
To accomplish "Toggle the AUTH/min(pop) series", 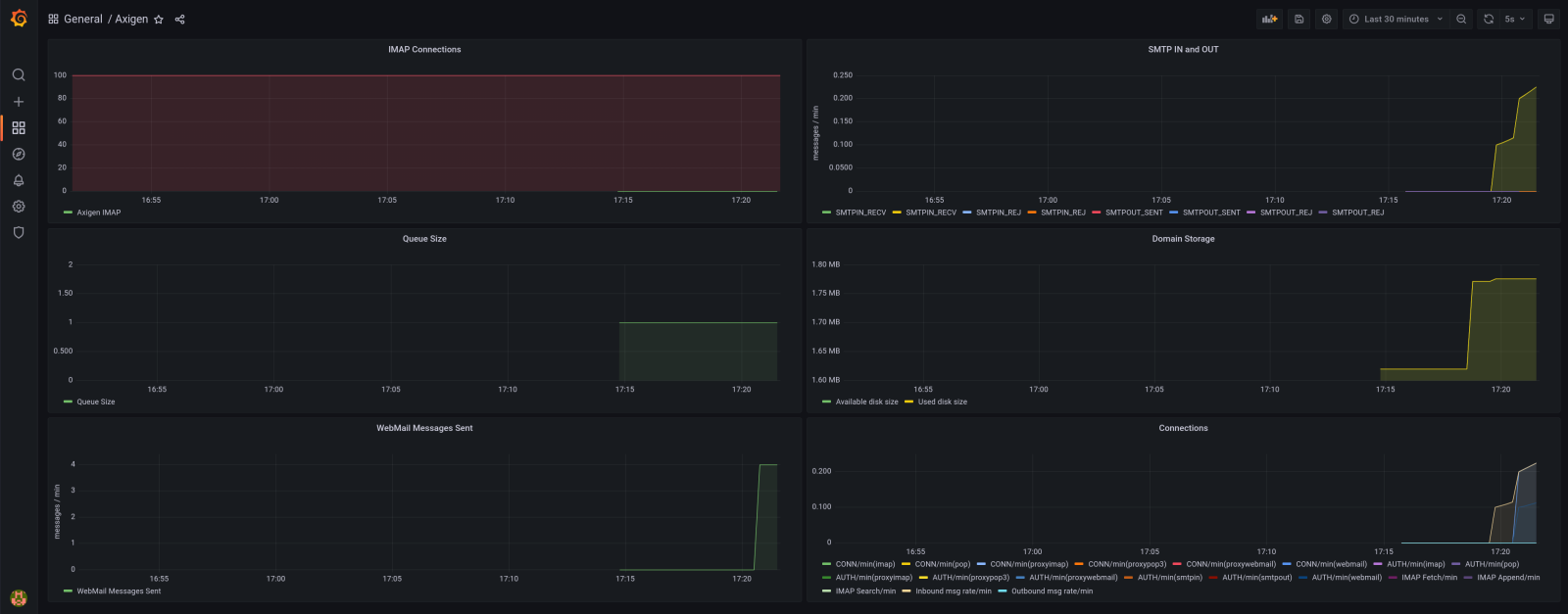I will 1492,564.
